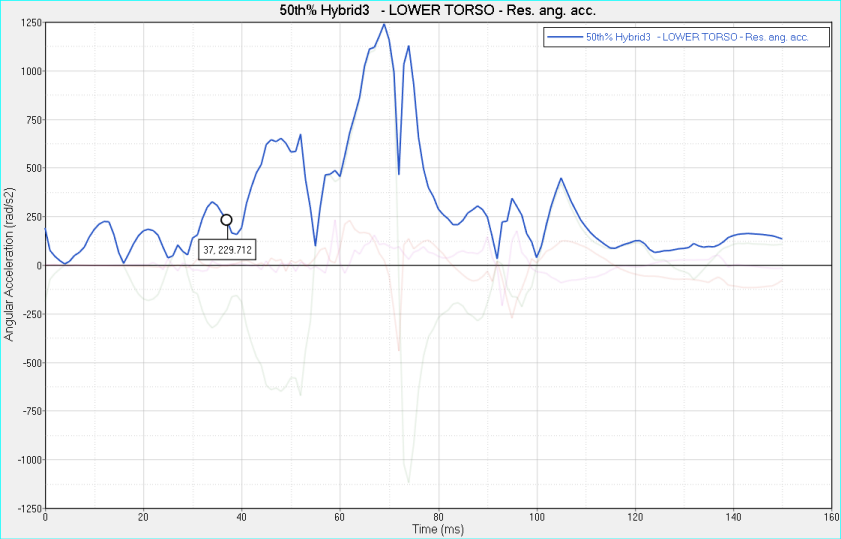Screen dimensions: 841x539
Task: Click the highest peak of the blue curve
Action: 384,25
